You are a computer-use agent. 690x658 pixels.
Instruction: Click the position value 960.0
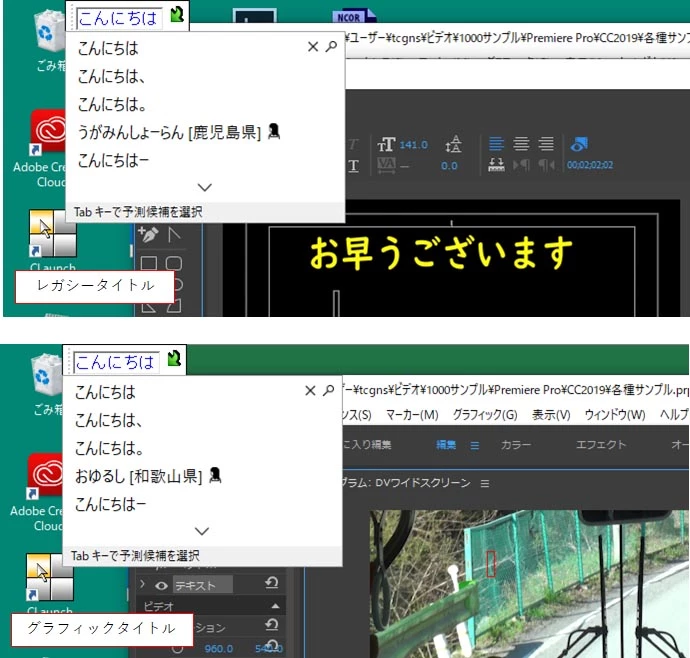tap(219, 649)
